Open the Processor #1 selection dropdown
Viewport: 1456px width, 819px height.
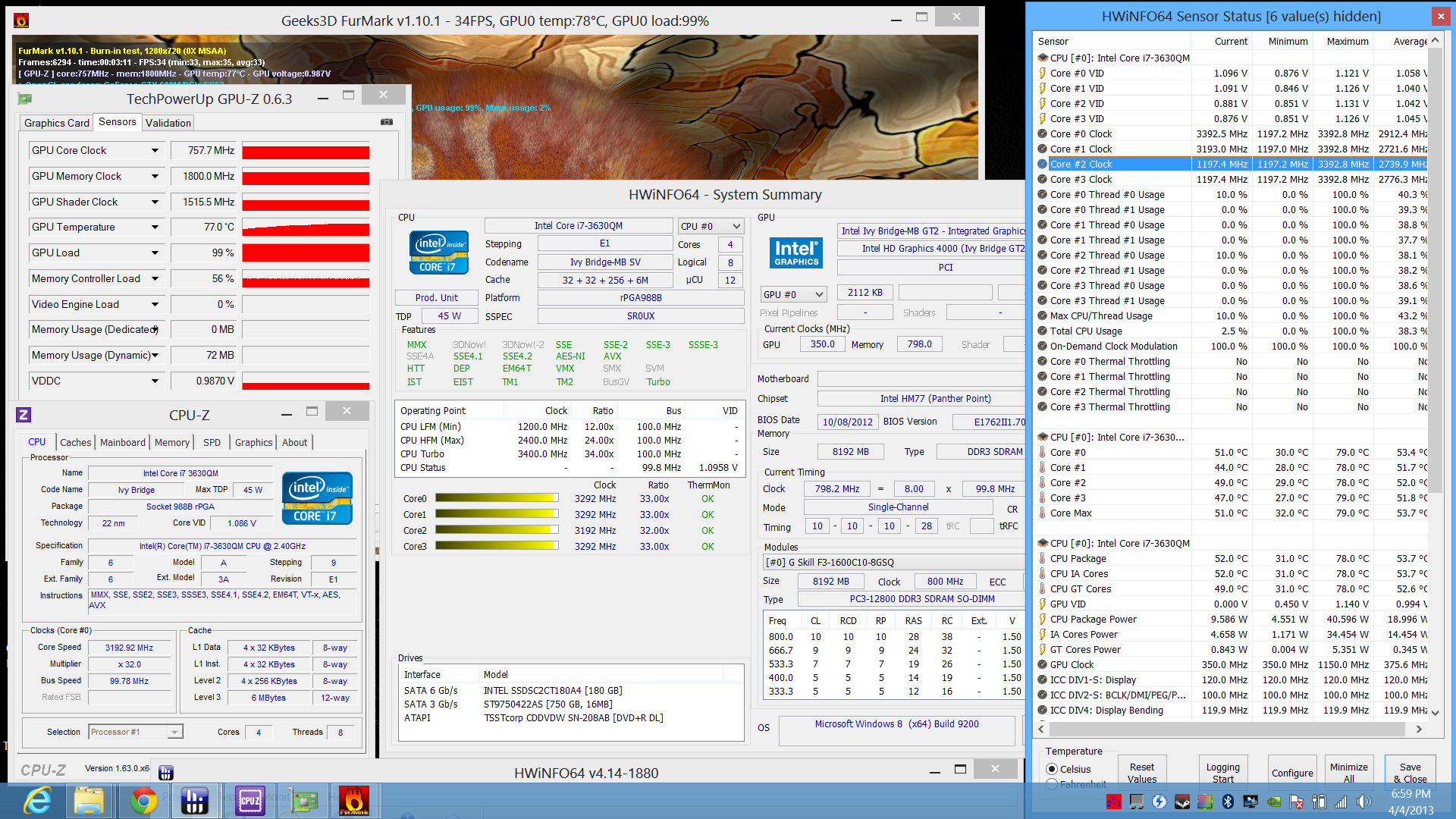[x=136, y=732]
